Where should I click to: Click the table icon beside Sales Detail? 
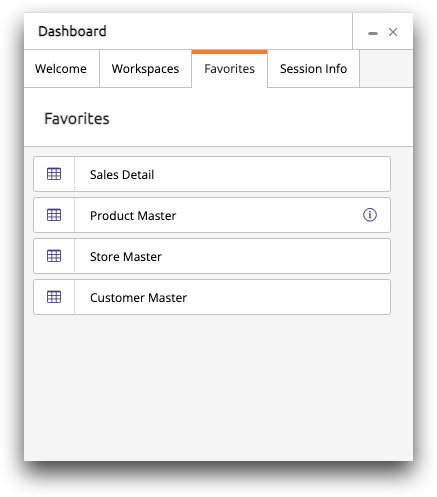click(54, 174)
